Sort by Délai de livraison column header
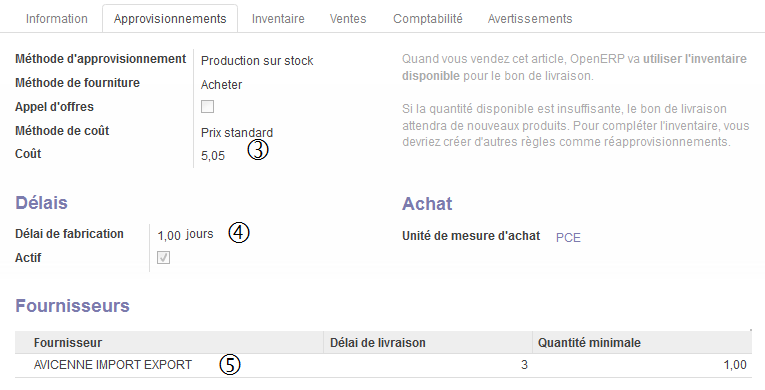 click(x=428, y=343)
